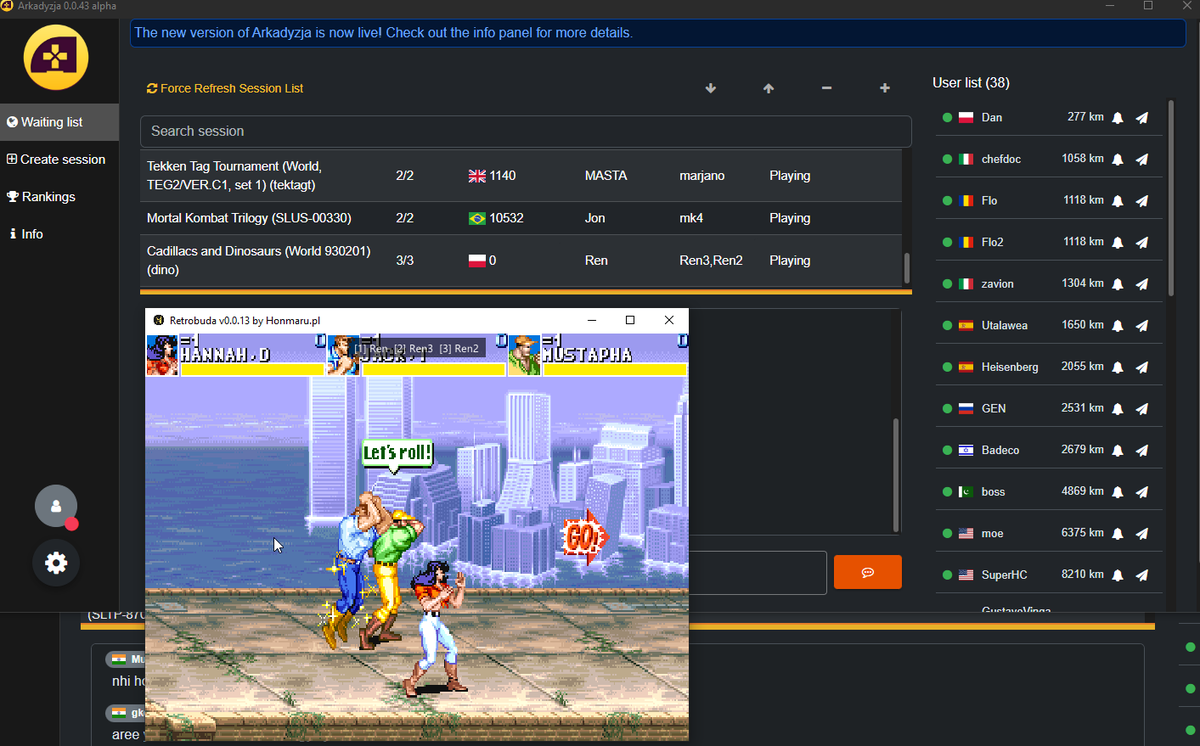The width and height of the screenshot is (1200, 746).
Task: Click the session list scrollbar
Action: coord(907,268)
